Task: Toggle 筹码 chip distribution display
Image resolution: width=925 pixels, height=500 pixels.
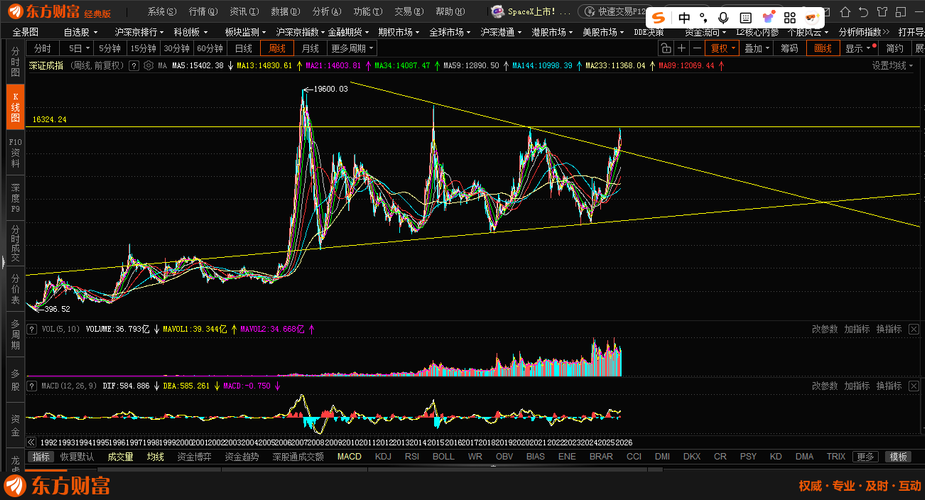Action: 789,48
